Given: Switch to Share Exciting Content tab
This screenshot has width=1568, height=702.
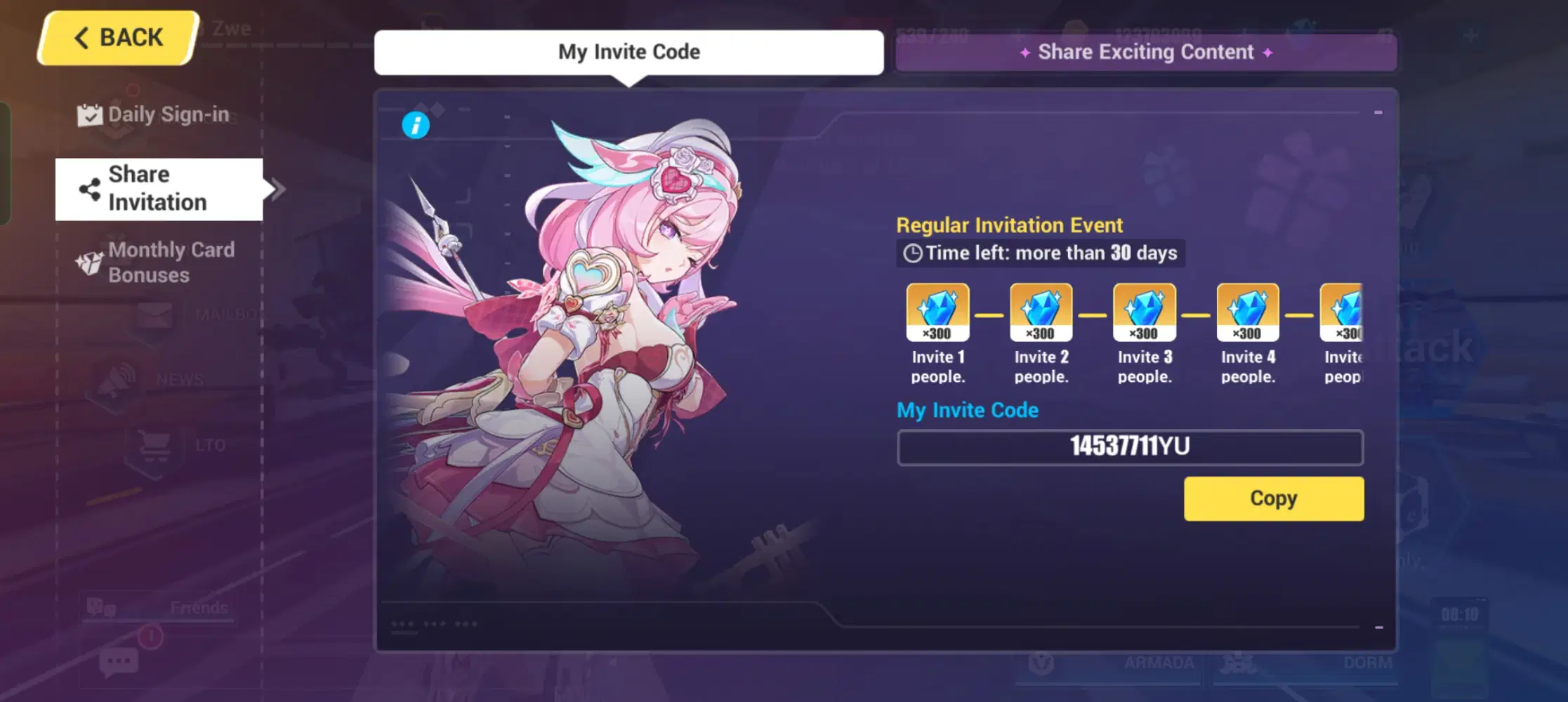Looking at the screenshot, I should [1146, 52].
